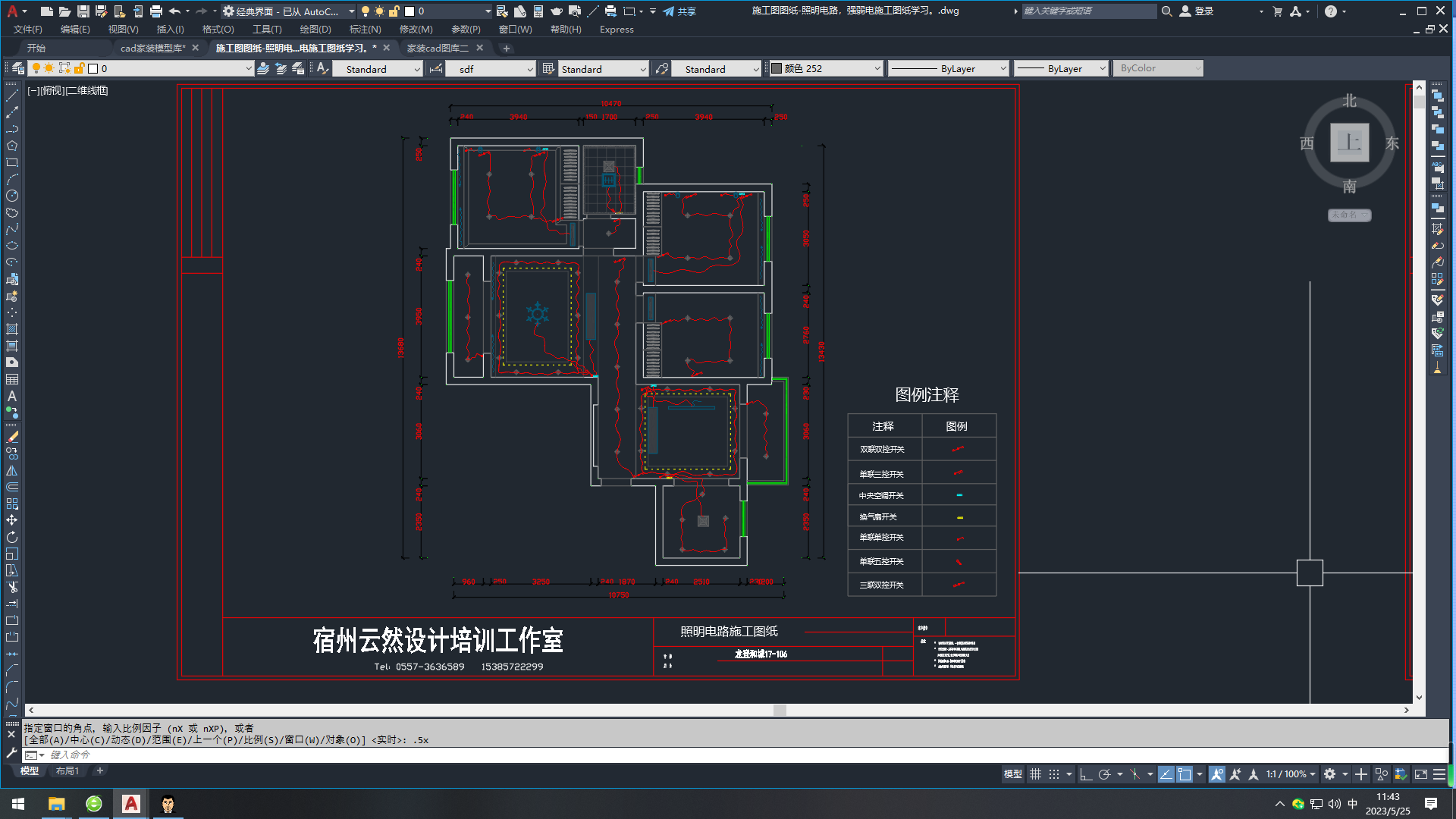This screenshot has height=819, width=1456.
Task: Click the command line input field
Action: [x=455, y=755]
